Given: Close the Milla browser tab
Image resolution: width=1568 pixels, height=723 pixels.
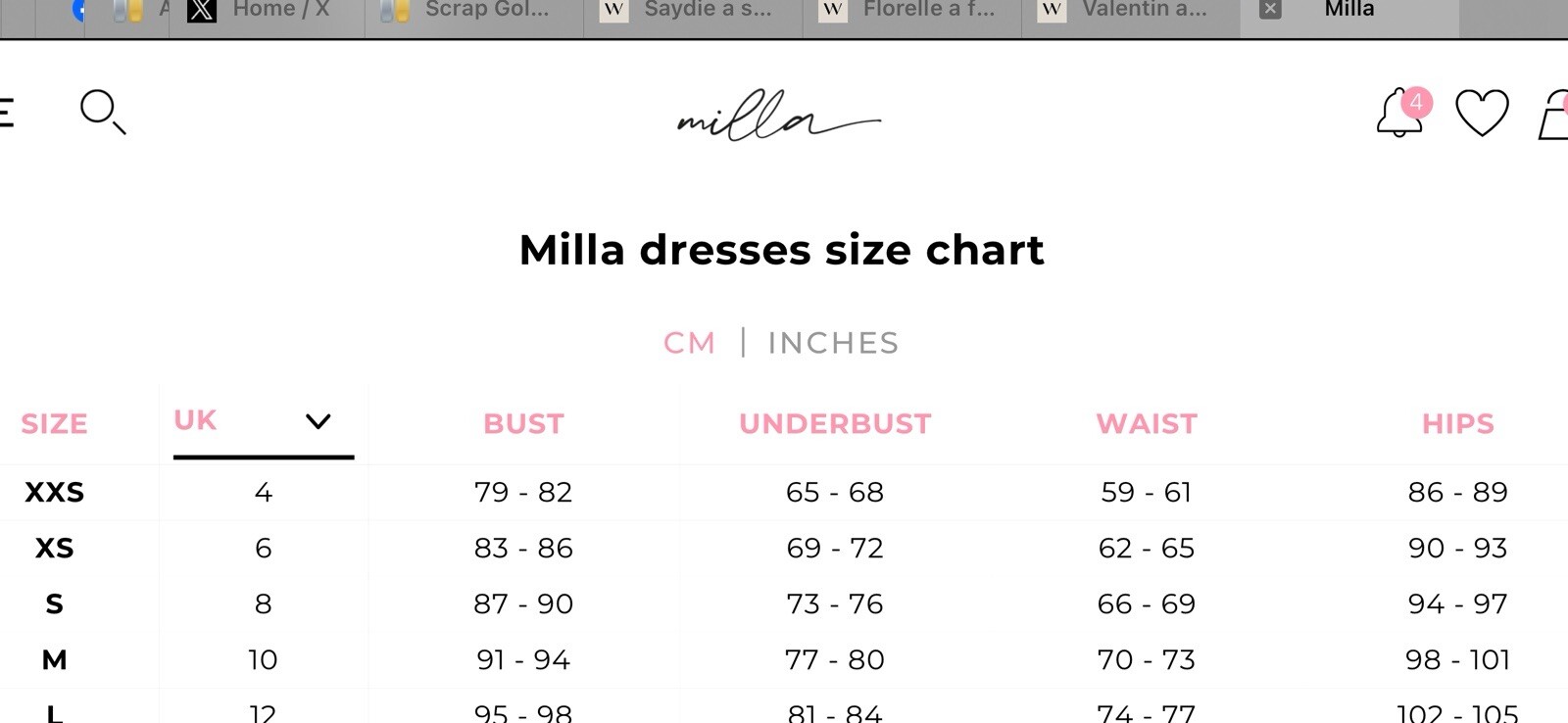Looking at the screenshot, I should point(1270,10).
